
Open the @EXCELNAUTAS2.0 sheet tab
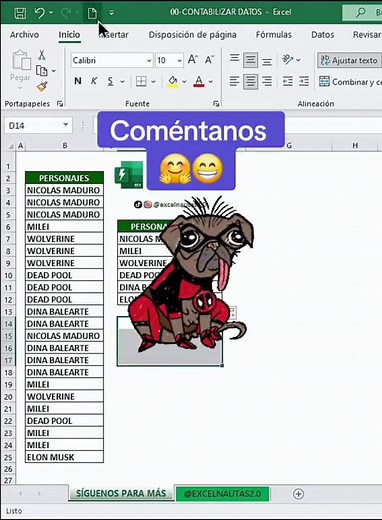click(x=222, y=493)
